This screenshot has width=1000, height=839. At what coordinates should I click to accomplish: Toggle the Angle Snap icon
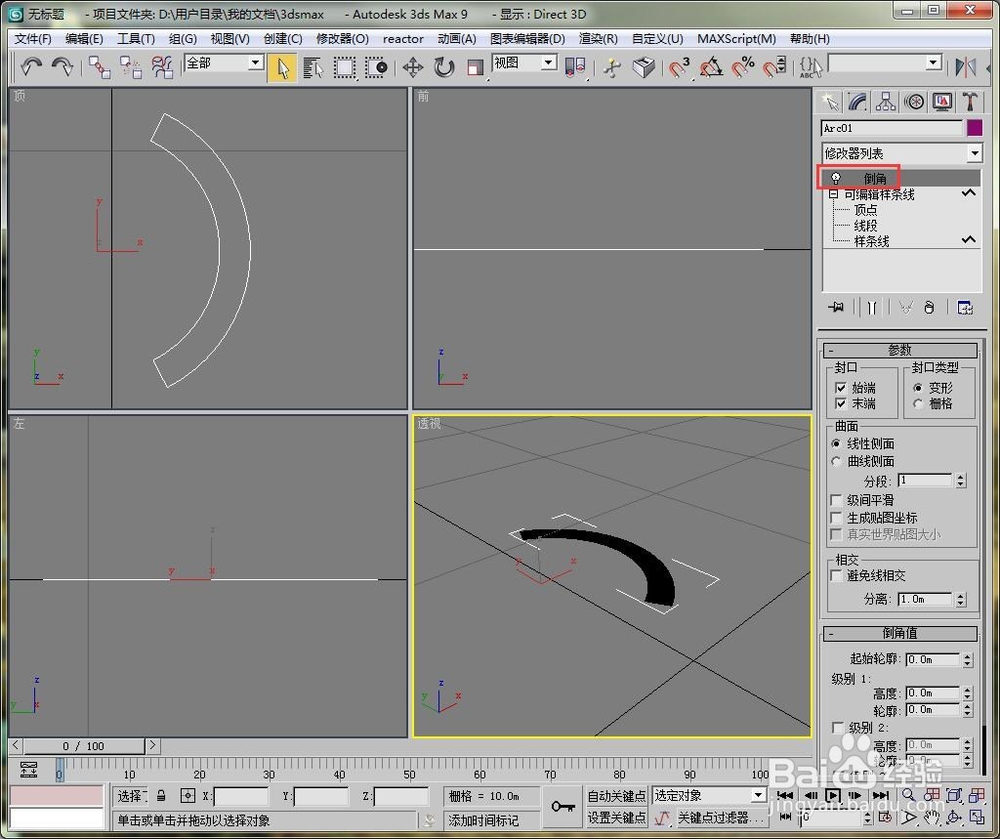pos(711,68)
